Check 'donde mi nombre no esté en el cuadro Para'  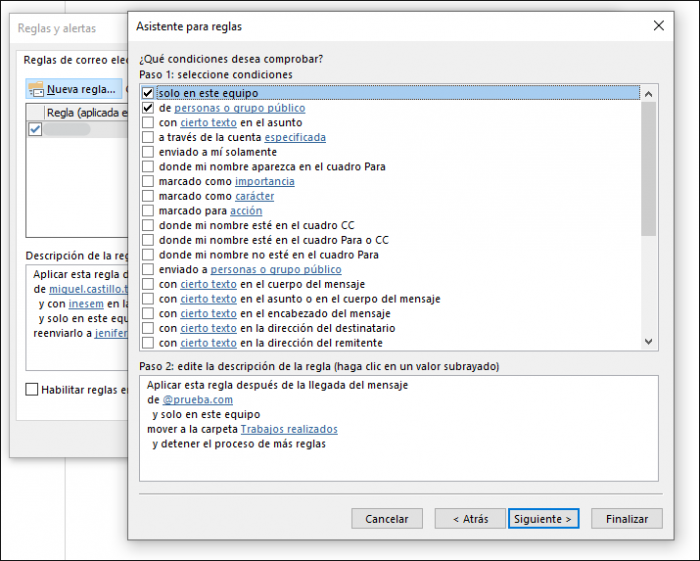click(148, 255)
